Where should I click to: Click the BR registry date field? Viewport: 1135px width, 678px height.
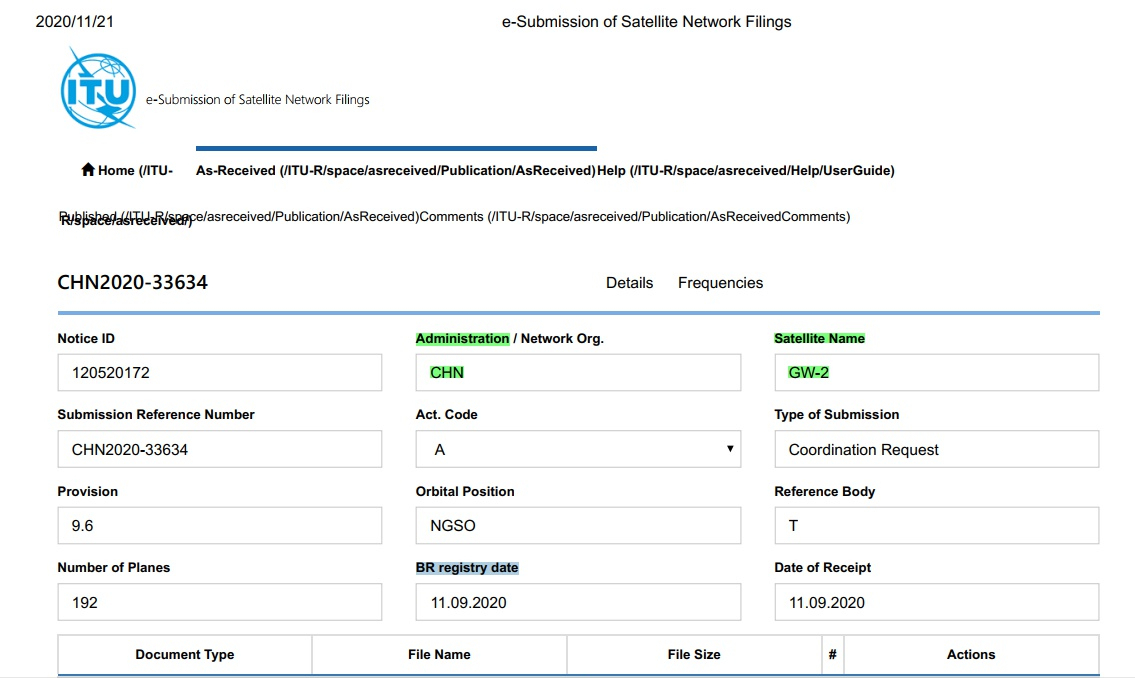[x=578, y=603]
